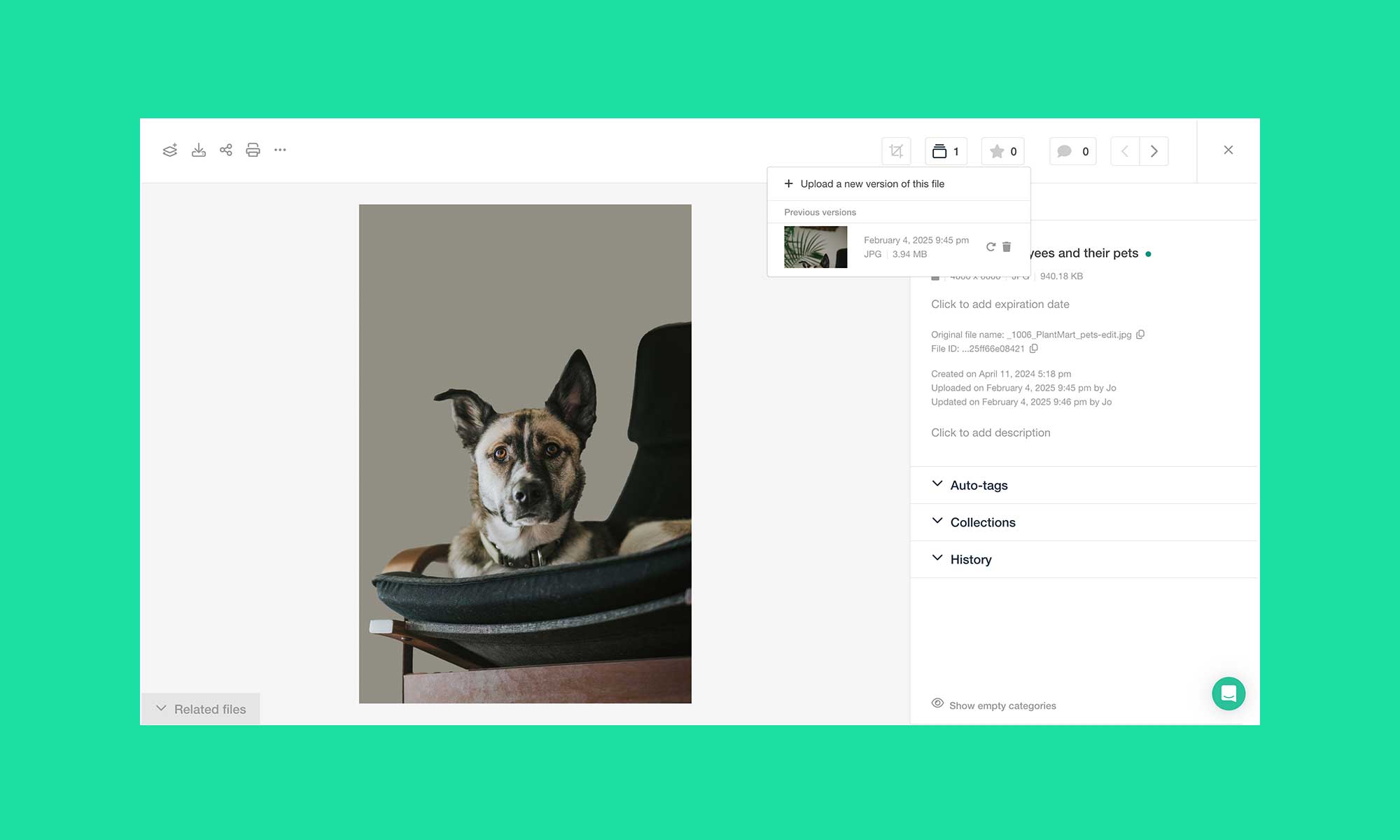Screen dimensions: 1400x840
Task: Open the Related files panel
Action: coord(201,709)
